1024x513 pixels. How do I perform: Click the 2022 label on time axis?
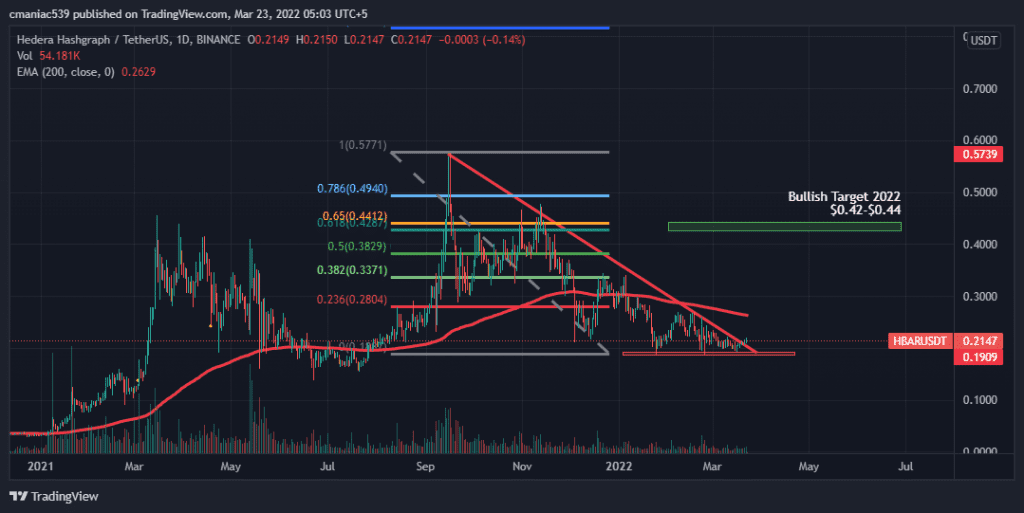pyautogui.click(x=618, y=466)
